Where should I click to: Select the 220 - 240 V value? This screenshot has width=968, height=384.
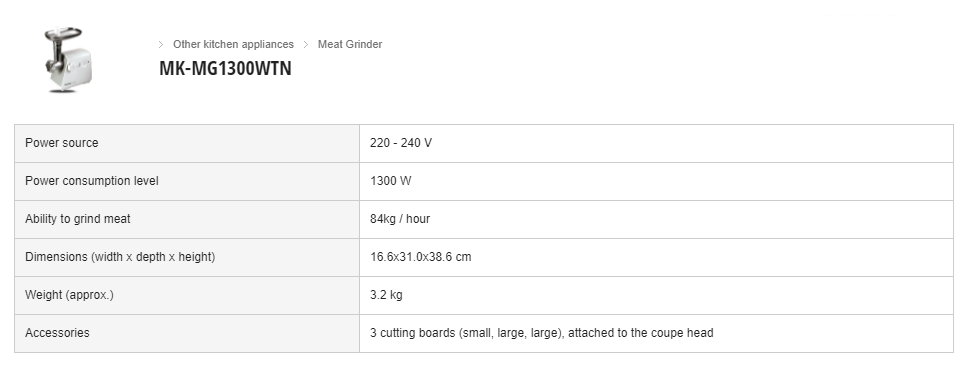tap(401, 143)
